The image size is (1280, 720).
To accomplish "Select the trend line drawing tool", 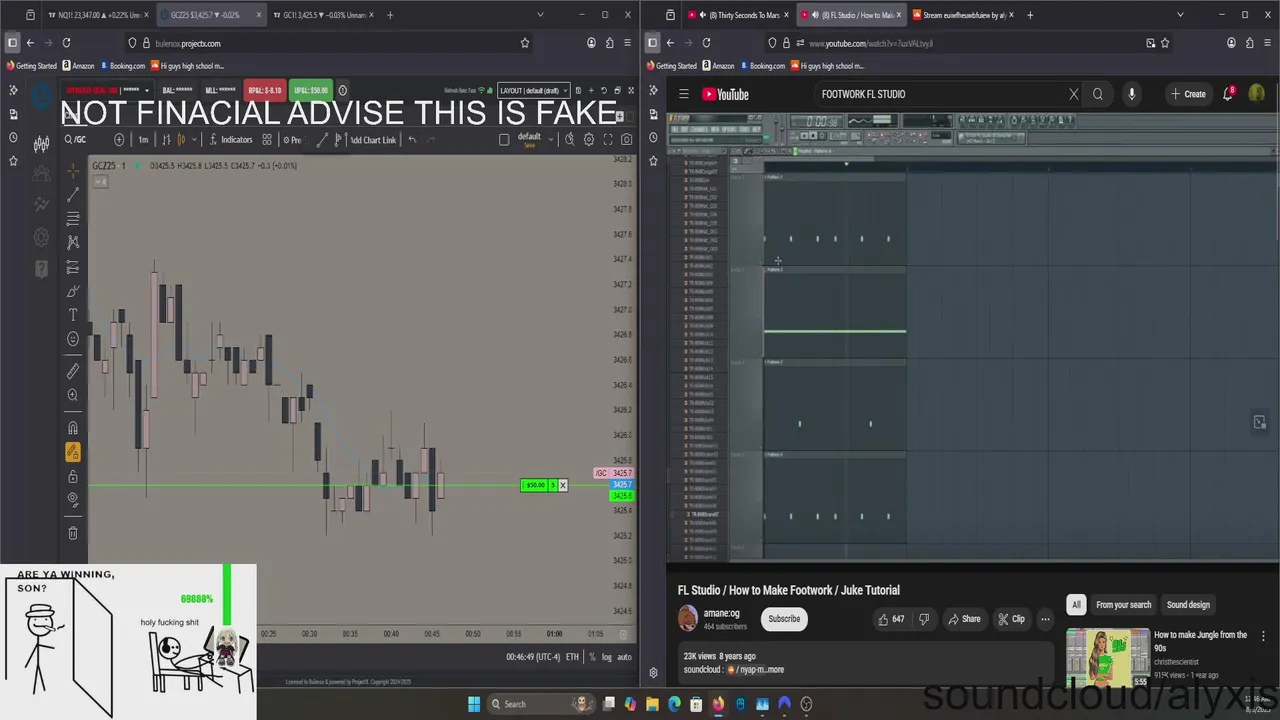I will 73,195.
